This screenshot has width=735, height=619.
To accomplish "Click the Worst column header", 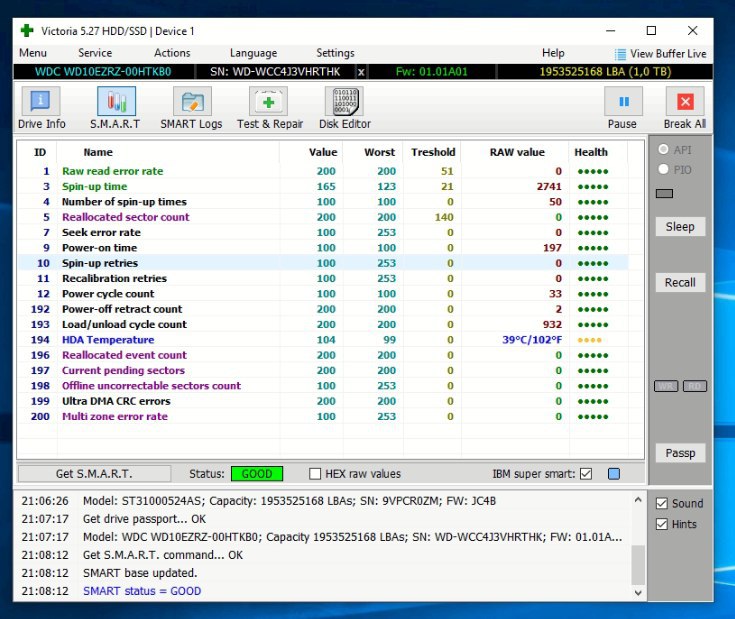I will pos(380,152).
